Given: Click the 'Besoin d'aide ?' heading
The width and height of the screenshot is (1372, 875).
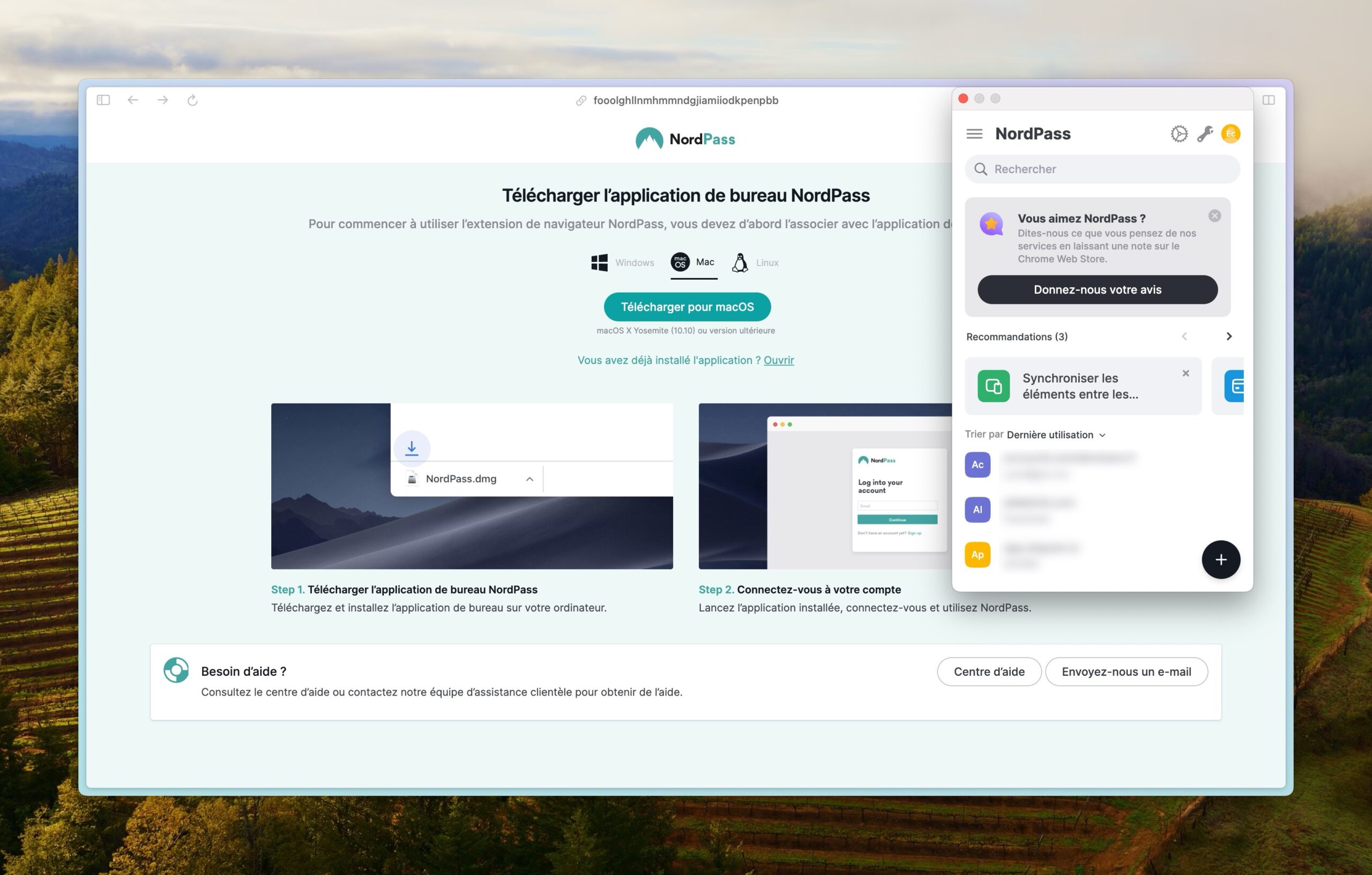Looking at the screenshot, I should point(243,671).
